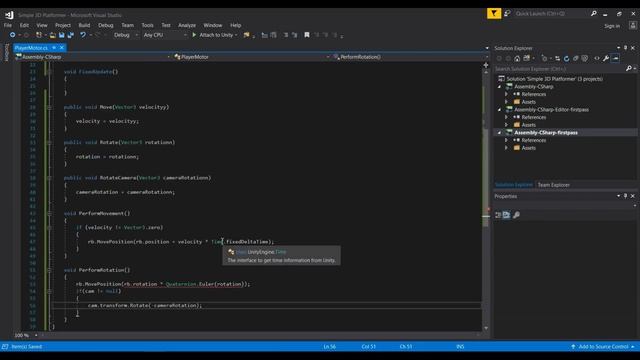Open the Tools menu
Image resolution: width=640 pixels, height=360 pixels.
pyautogui.click(x=147, y=25)
